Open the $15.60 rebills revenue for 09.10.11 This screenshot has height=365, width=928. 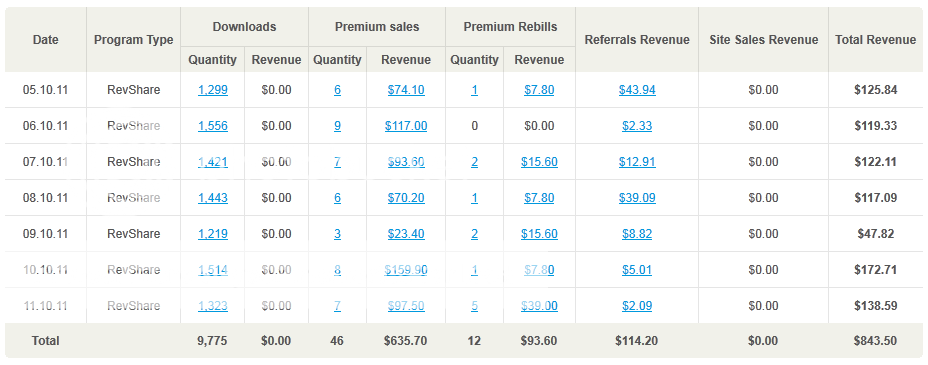tap(539, 234)
